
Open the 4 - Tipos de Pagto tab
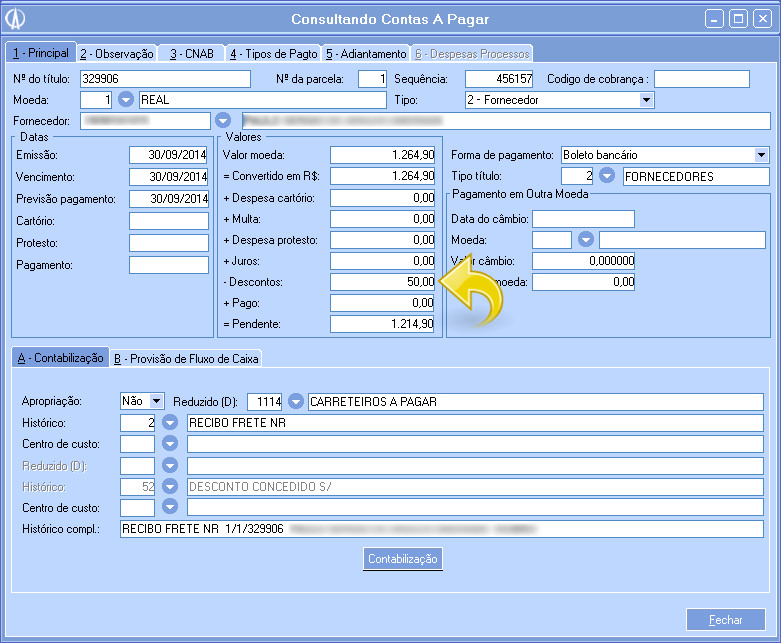click(x=273, y=54)
